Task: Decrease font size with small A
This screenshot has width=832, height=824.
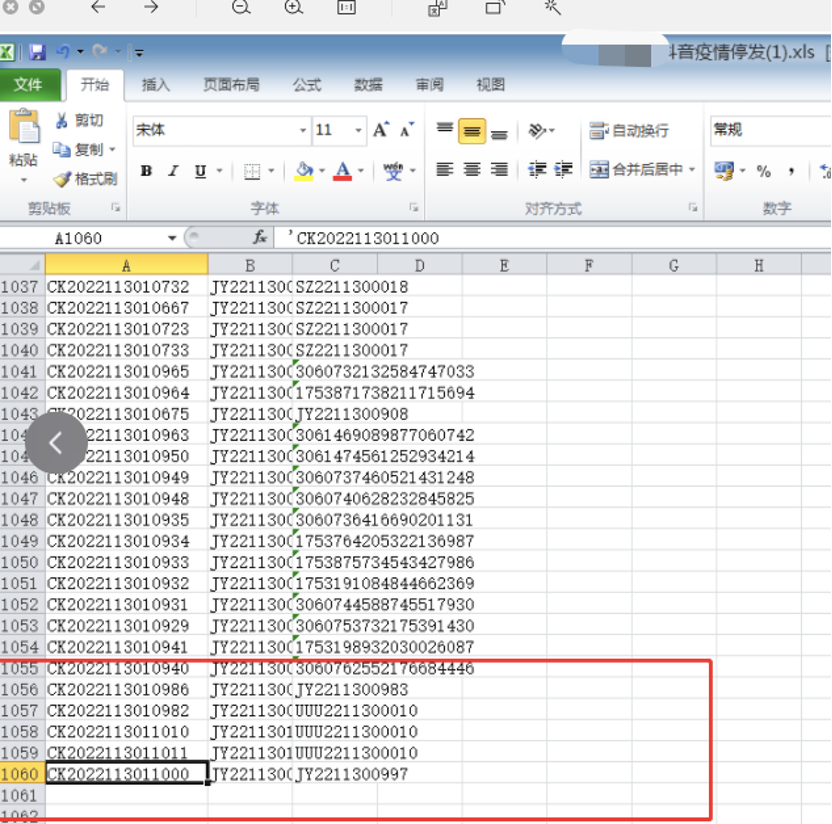Action: tap(407, 130)
